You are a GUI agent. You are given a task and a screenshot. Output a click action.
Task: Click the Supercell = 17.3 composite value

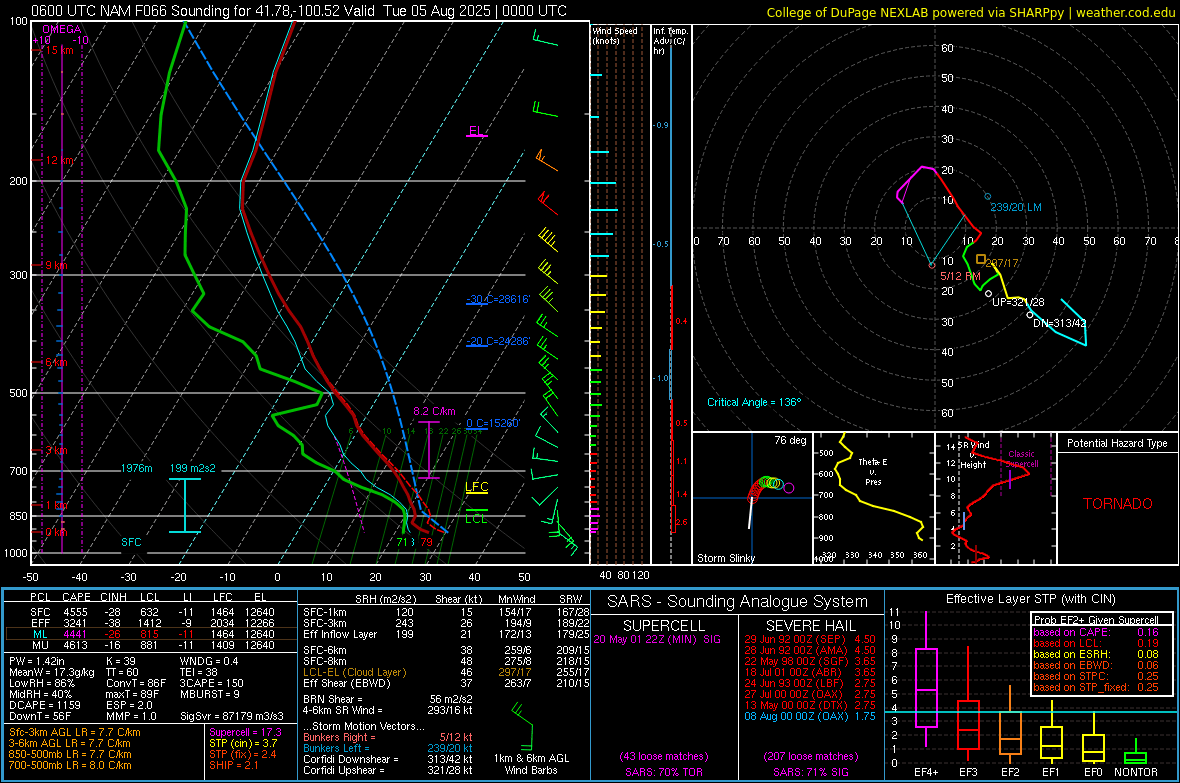(x=245, y=732)
